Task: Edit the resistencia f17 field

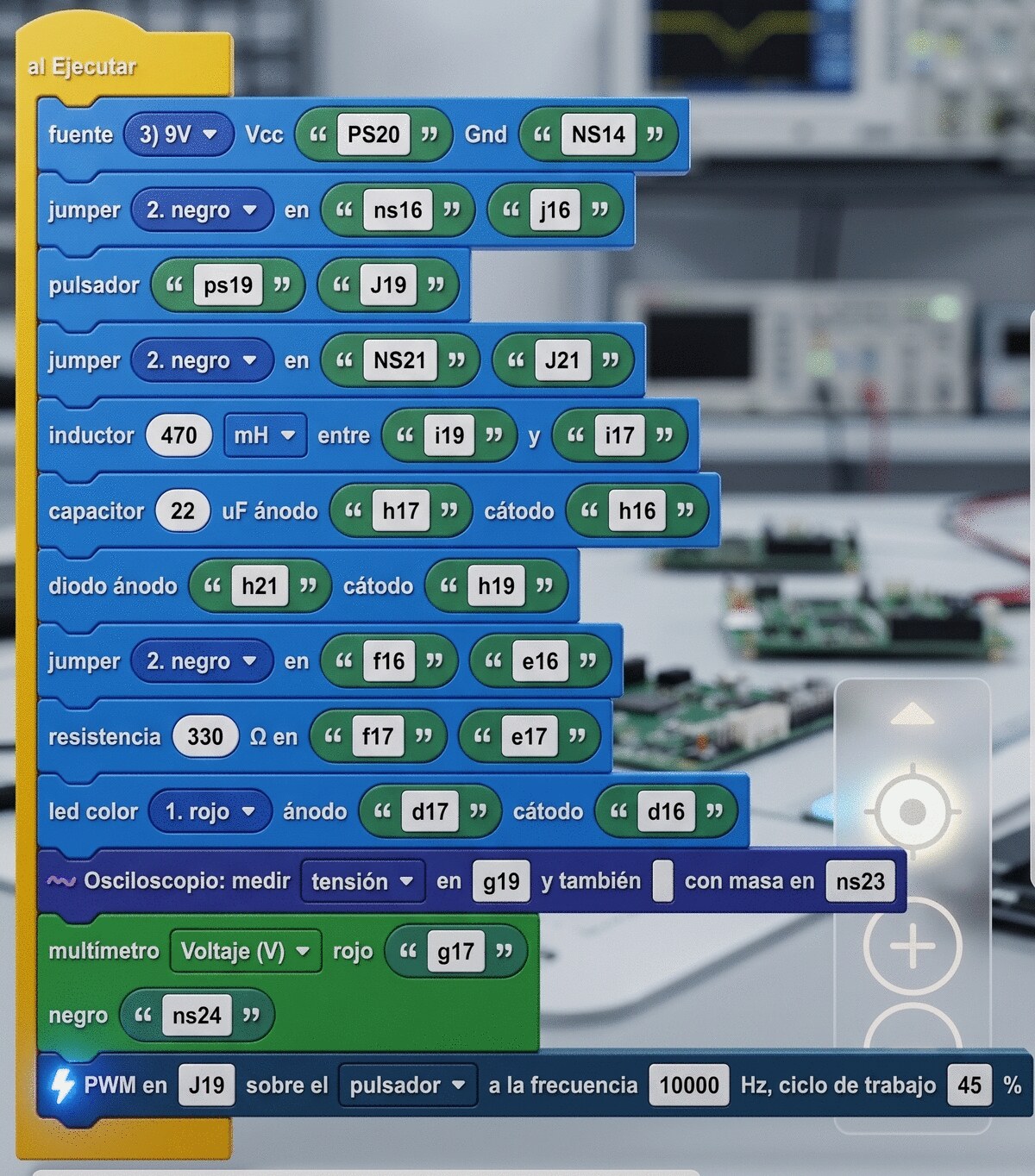Action: [378, 736]
